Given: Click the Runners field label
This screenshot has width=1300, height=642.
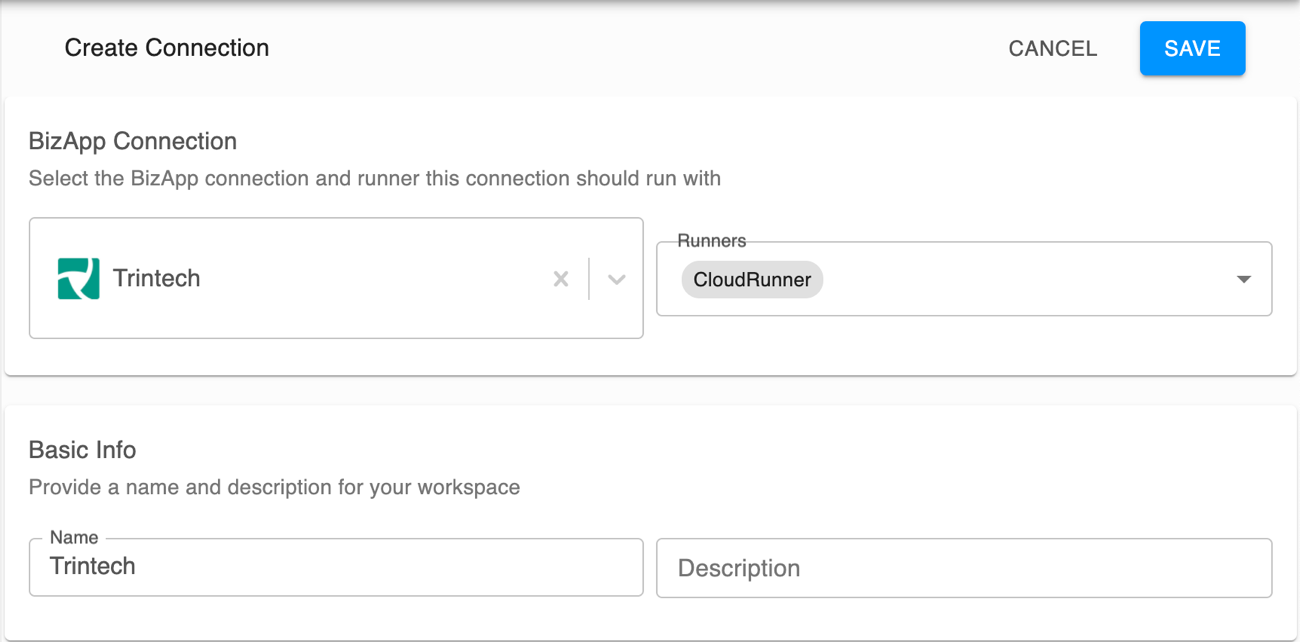Looking at the screenshot, I should pyautogui.click(x=712, y=241).
